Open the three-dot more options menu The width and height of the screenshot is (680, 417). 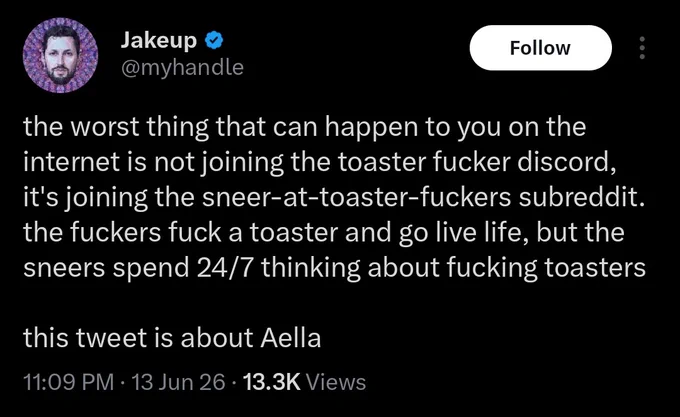tap(642, 48)
